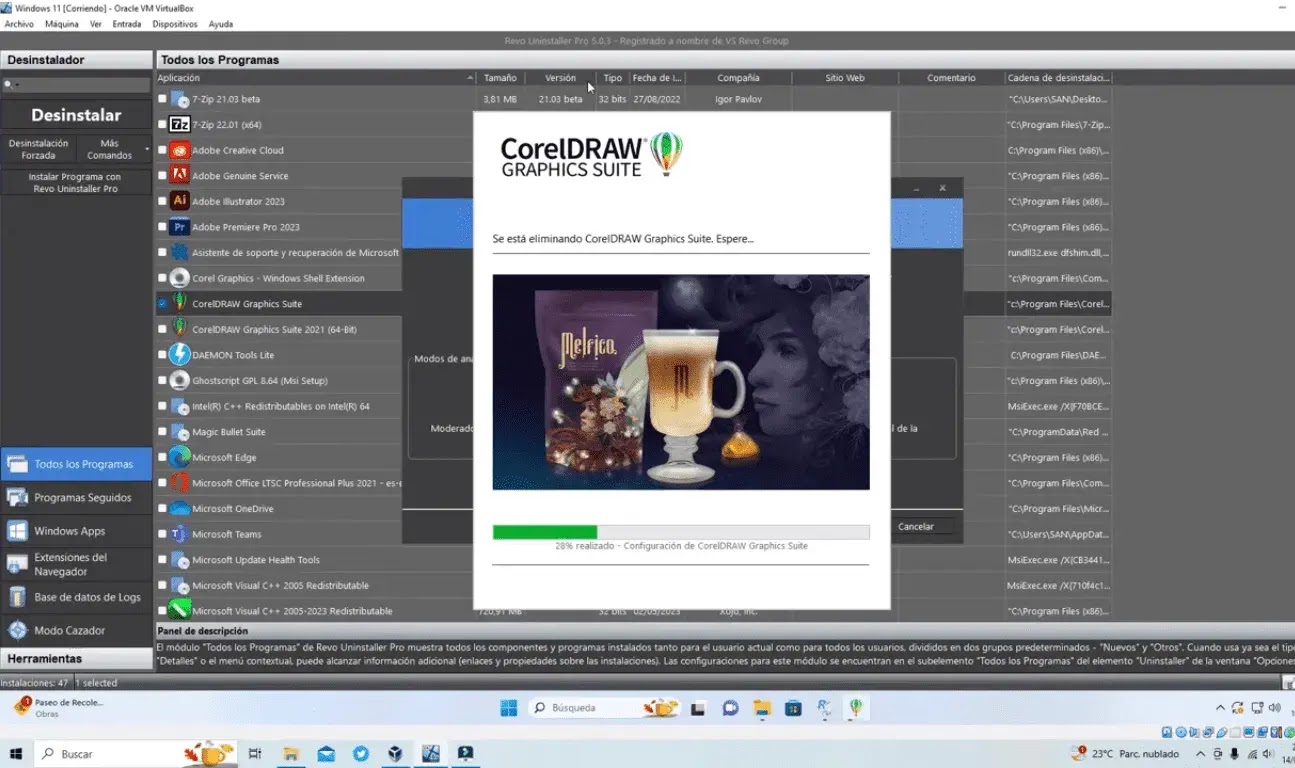Click the 7-Zip 22.01 (x64) program icon
This screenshot has width=1295, height=768.
click(x=180, y=125)
